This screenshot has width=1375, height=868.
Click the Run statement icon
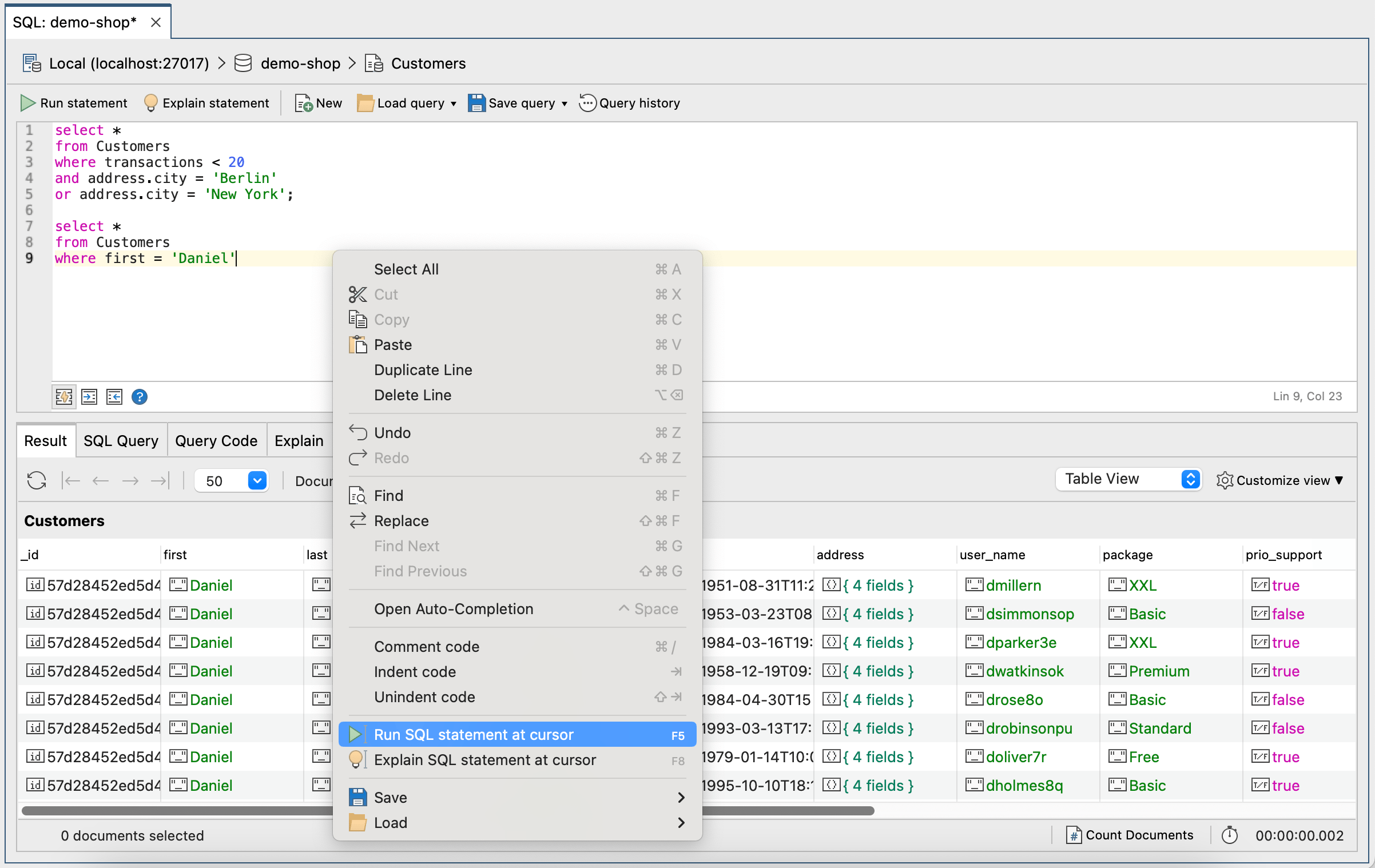pyautogui.click(x=28, y=103)
